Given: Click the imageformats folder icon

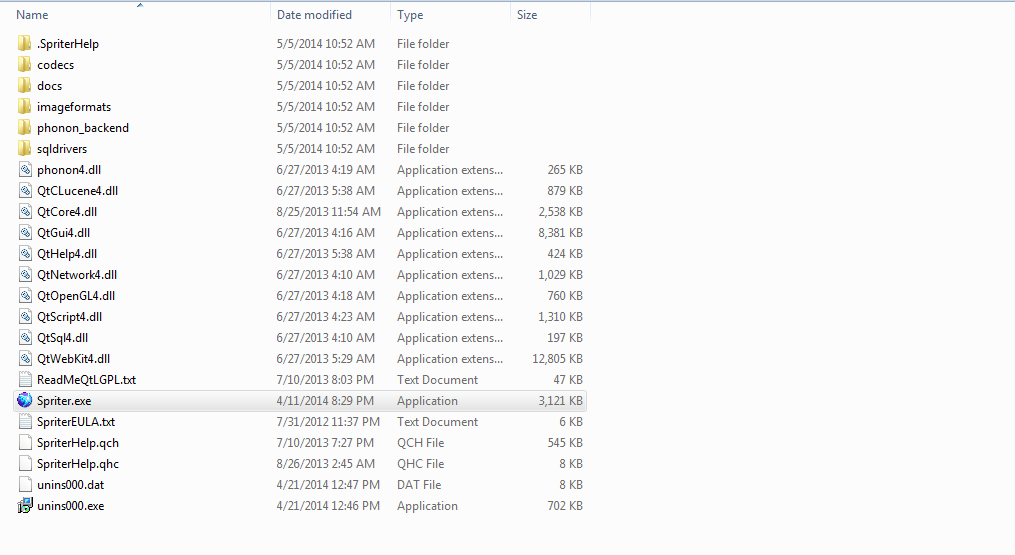Looking at the screenshot, I should (25, 107).
